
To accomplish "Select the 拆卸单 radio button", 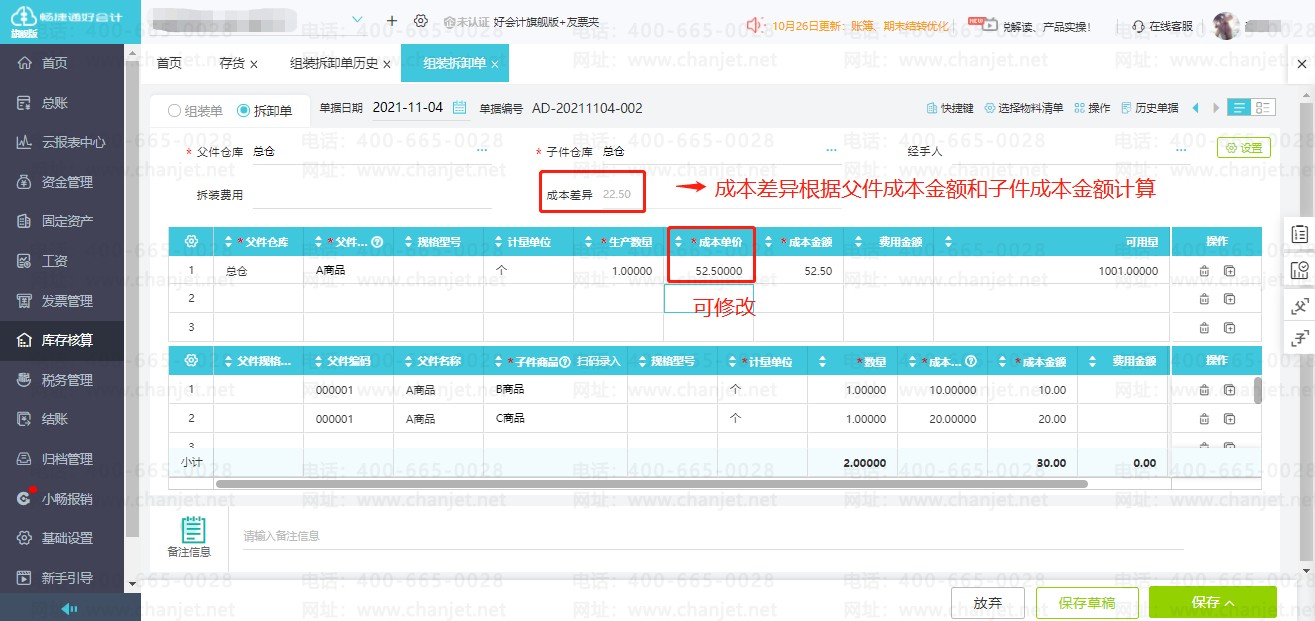I will (x=244, y=111).
